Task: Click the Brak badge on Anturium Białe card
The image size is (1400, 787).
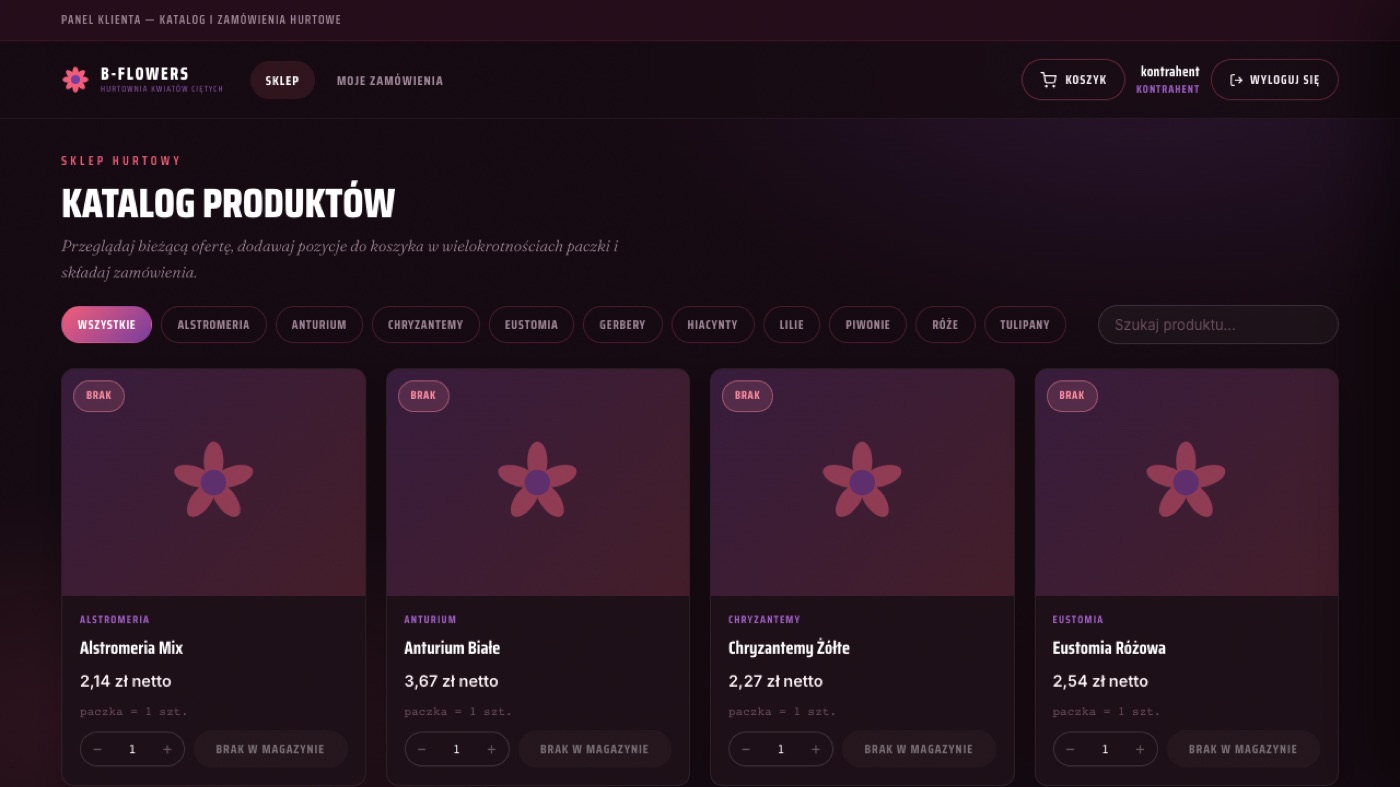Action: coord(423,396)
